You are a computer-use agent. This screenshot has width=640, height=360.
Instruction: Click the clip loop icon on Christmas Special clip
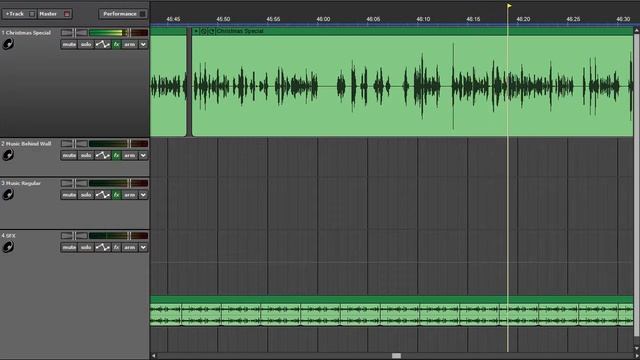(211, 31)
